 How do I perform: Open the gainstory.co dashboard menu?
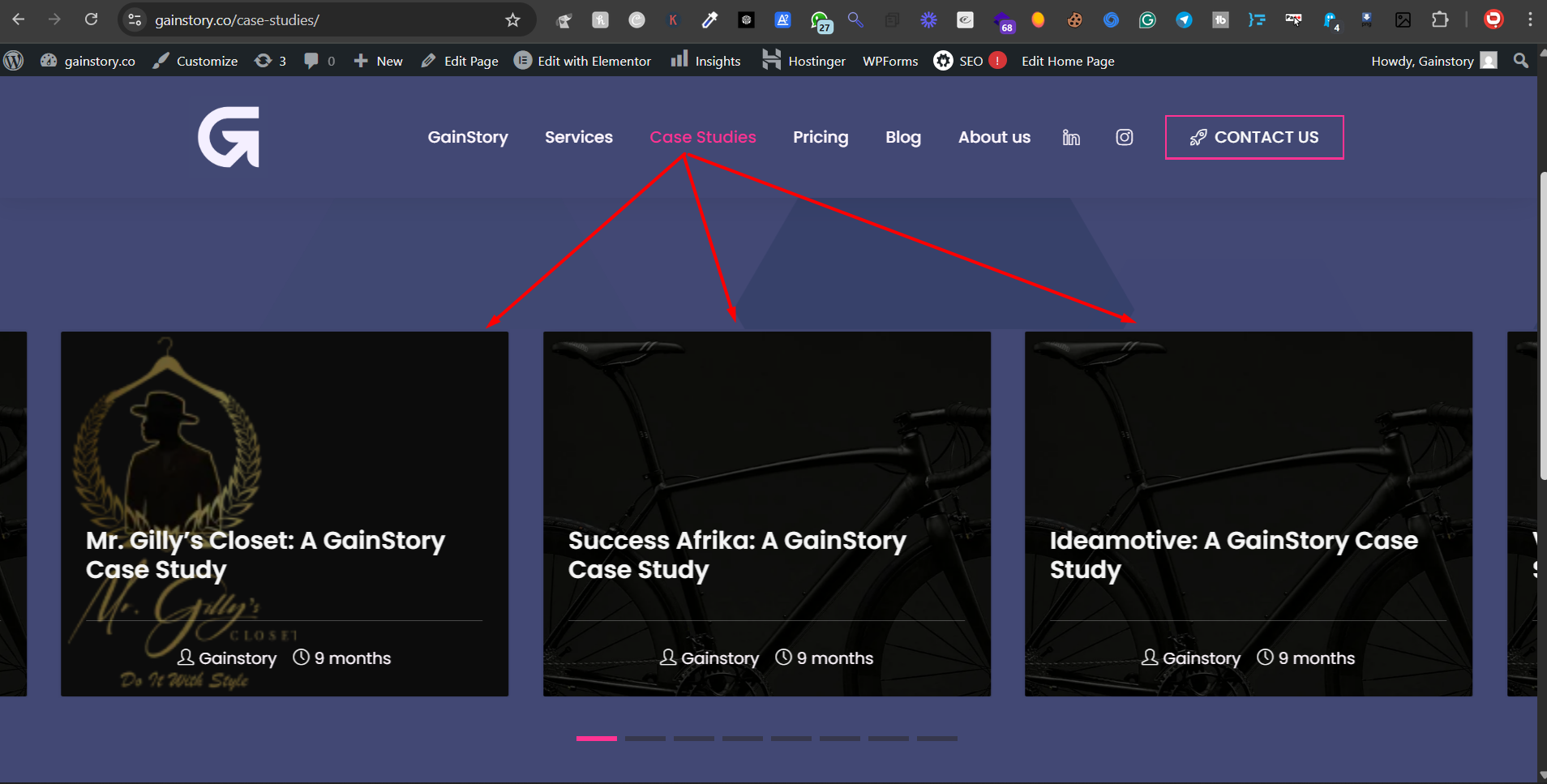pos(88,61)
